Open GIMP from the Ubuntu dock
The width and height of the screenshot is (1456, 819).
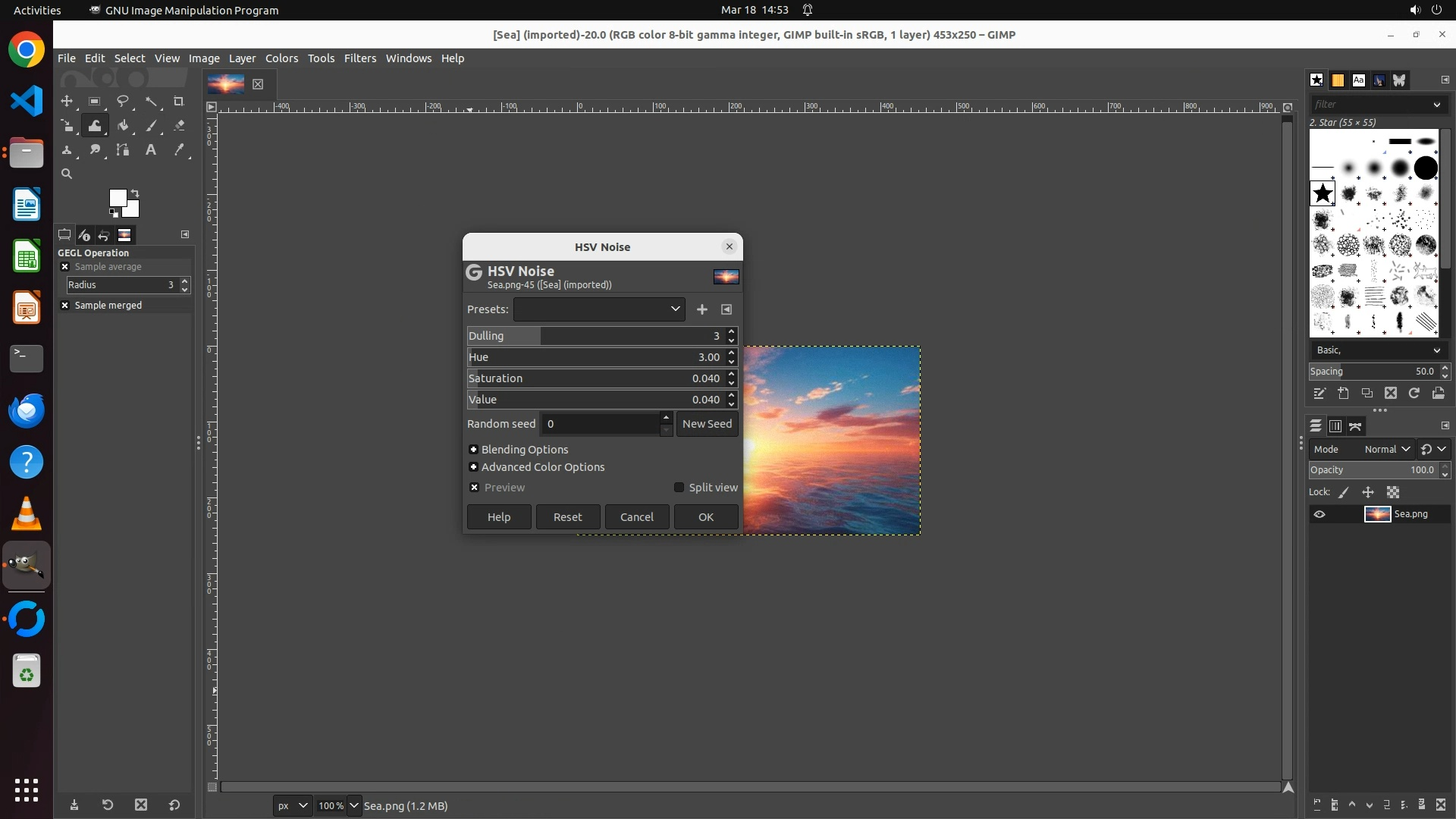(27, 566)
